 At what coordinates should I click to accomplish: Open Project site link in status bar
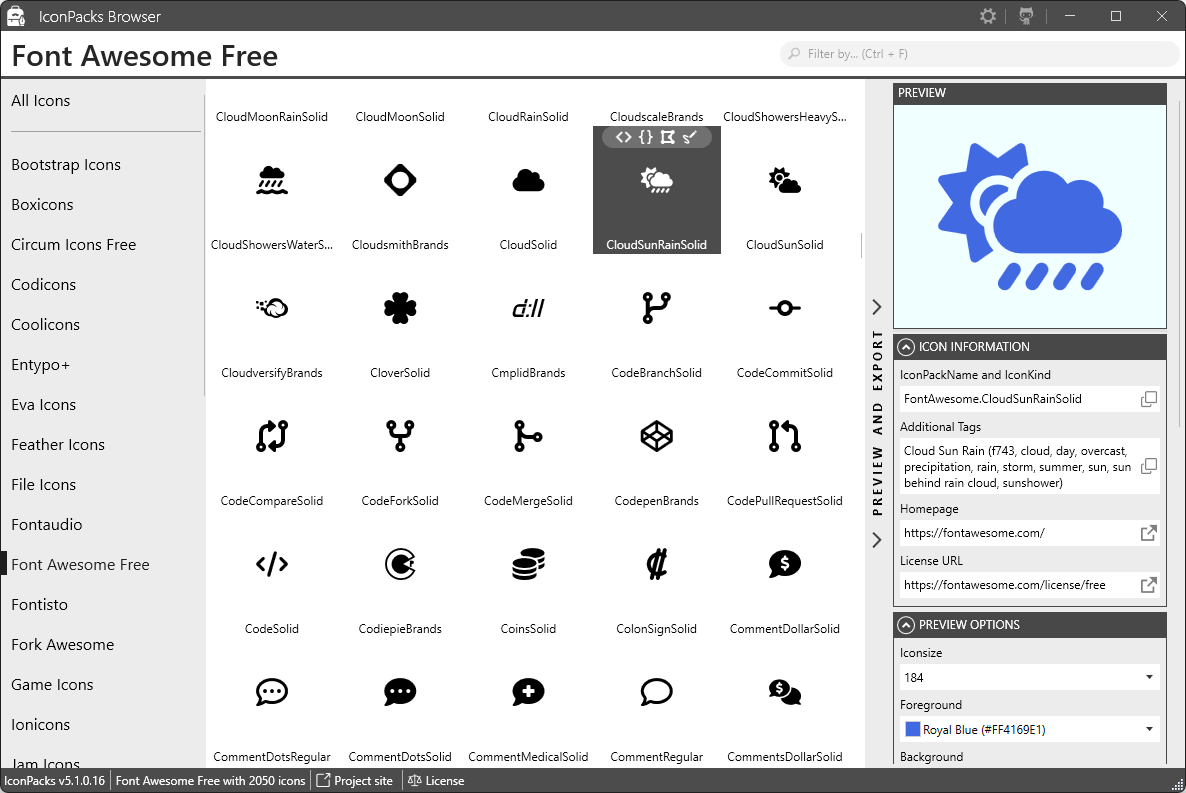355,781
